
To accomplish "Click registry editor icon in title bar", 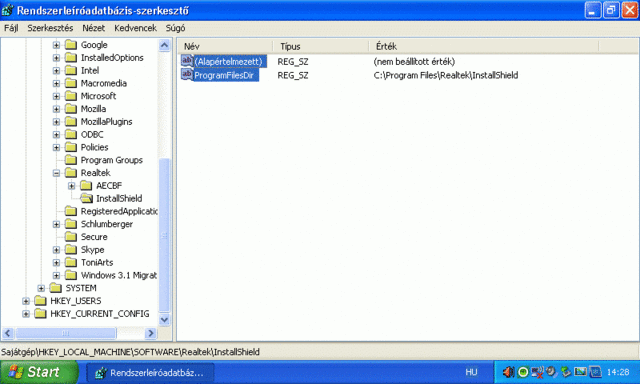I will [7, 10].
